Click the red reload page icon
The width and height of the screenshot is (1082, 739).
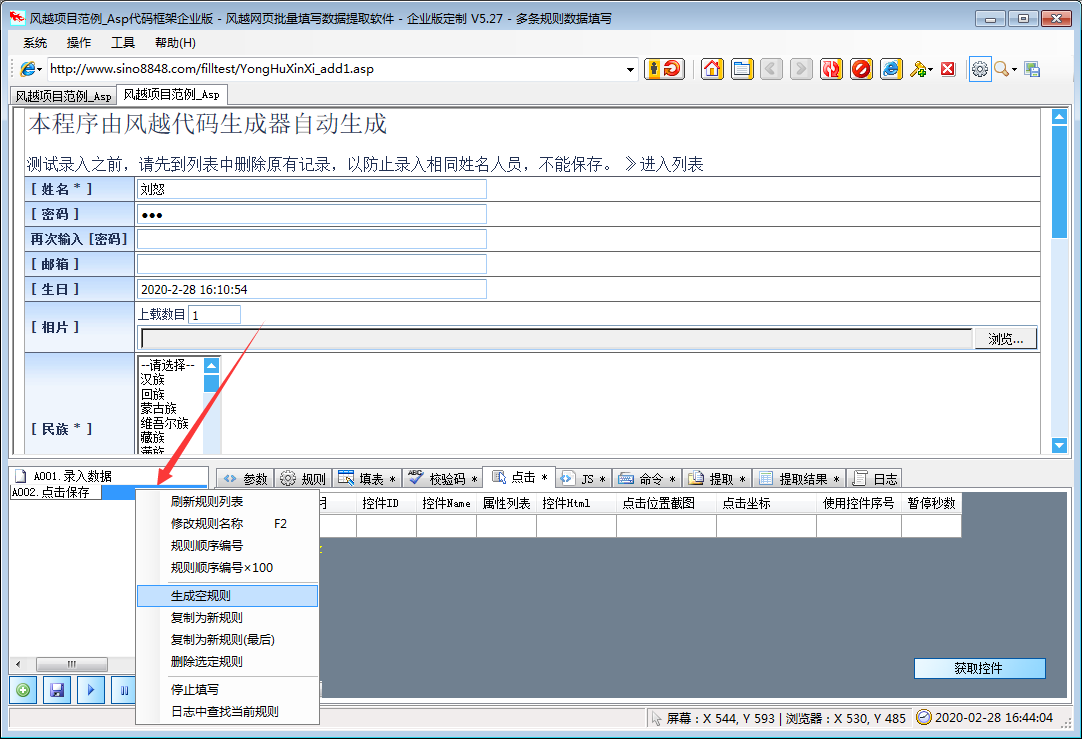point(831,69)
